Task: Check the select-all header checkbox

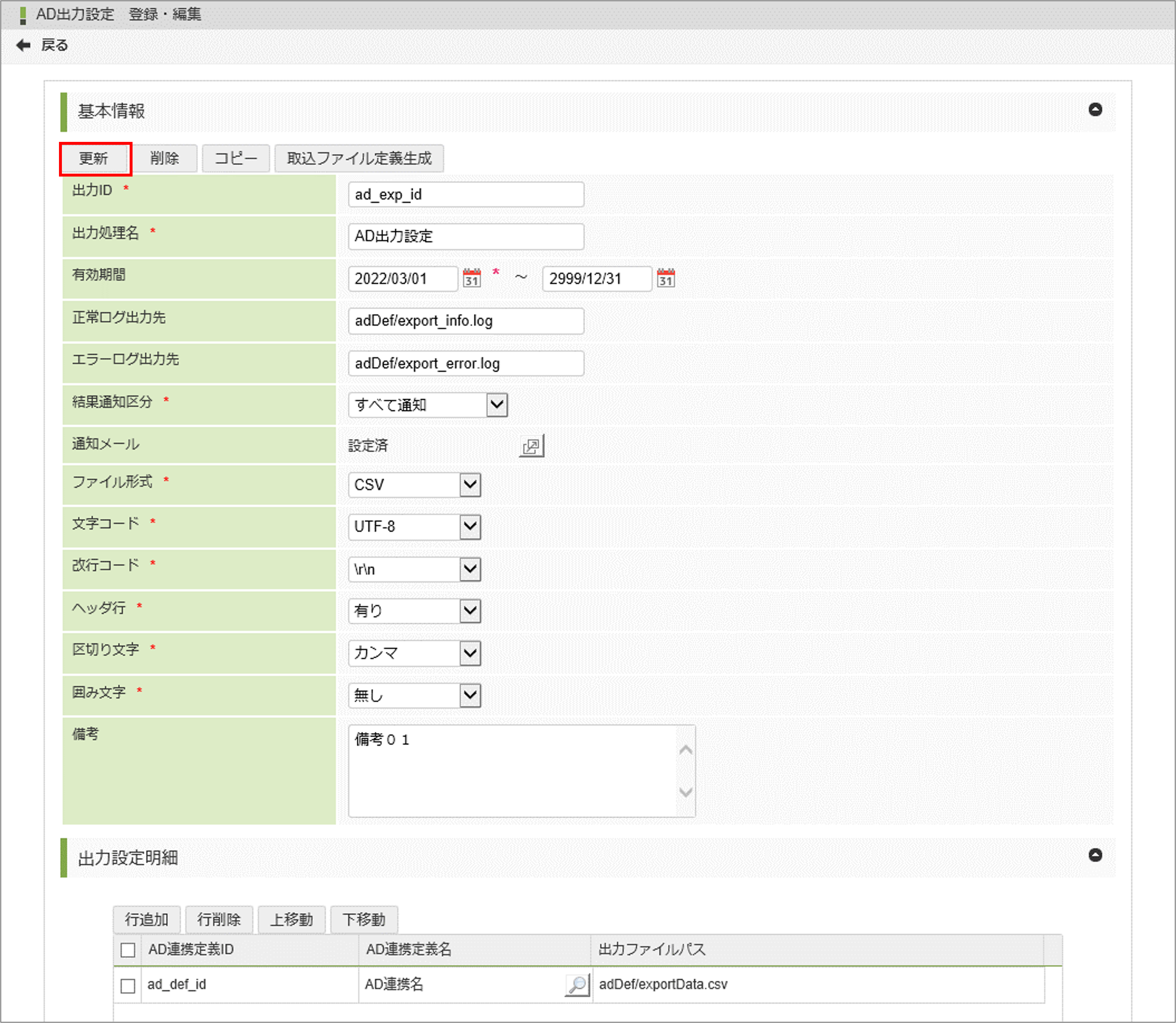Action: point(128,950)
